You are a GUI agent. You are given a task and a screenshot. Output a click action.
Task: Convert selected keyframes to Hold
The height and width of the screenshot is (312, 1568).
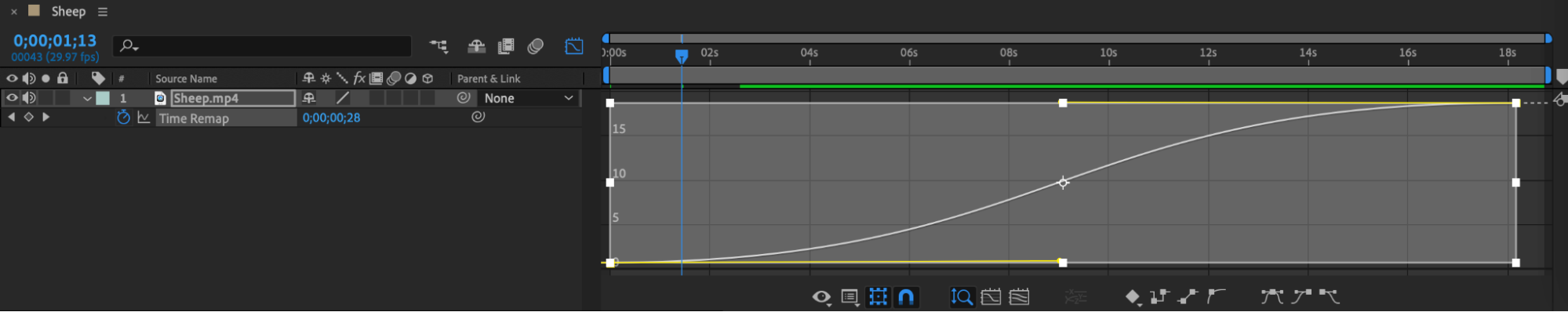(1159, 296)
